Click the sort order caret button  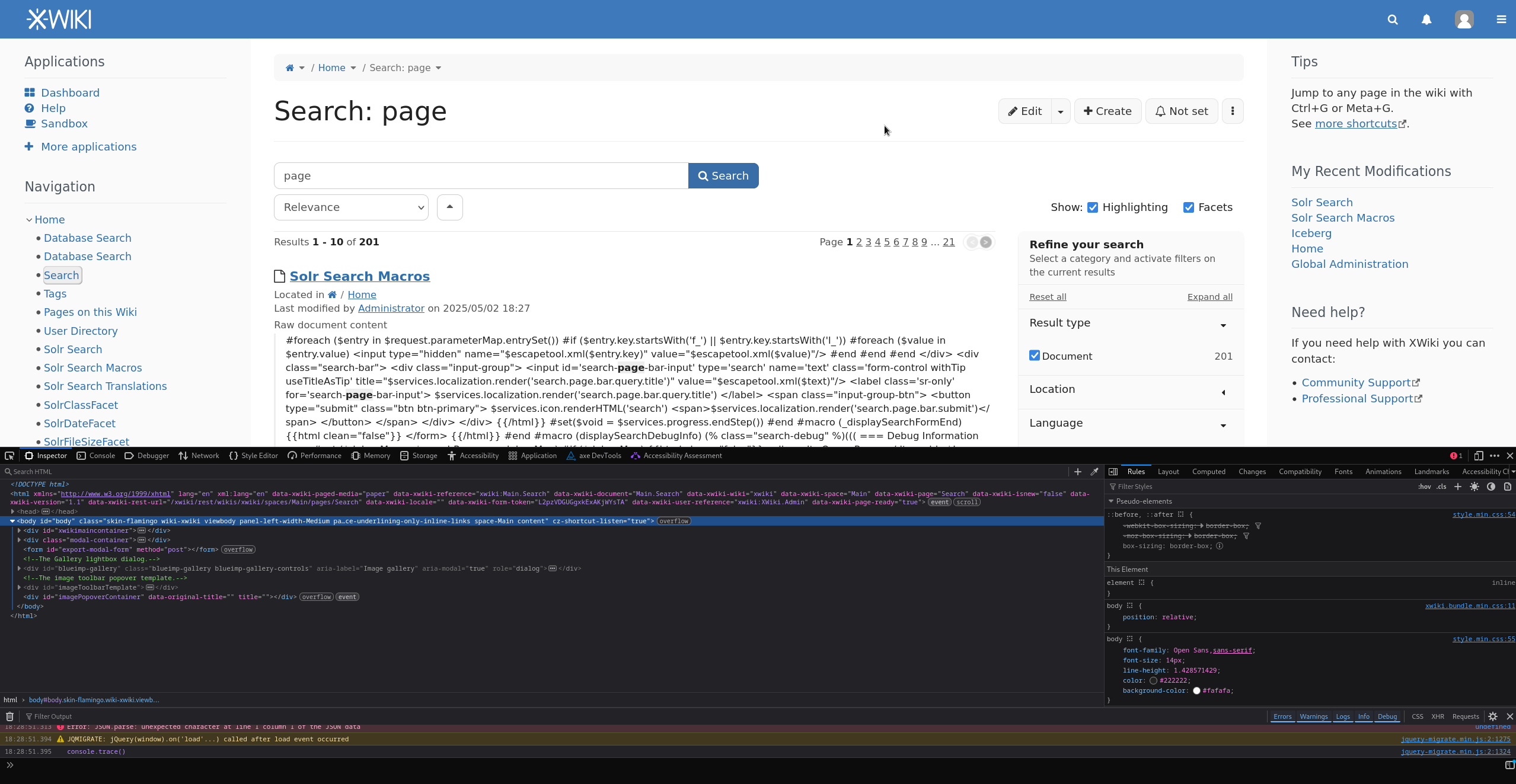pyautogui.click(x=450, y=207)
